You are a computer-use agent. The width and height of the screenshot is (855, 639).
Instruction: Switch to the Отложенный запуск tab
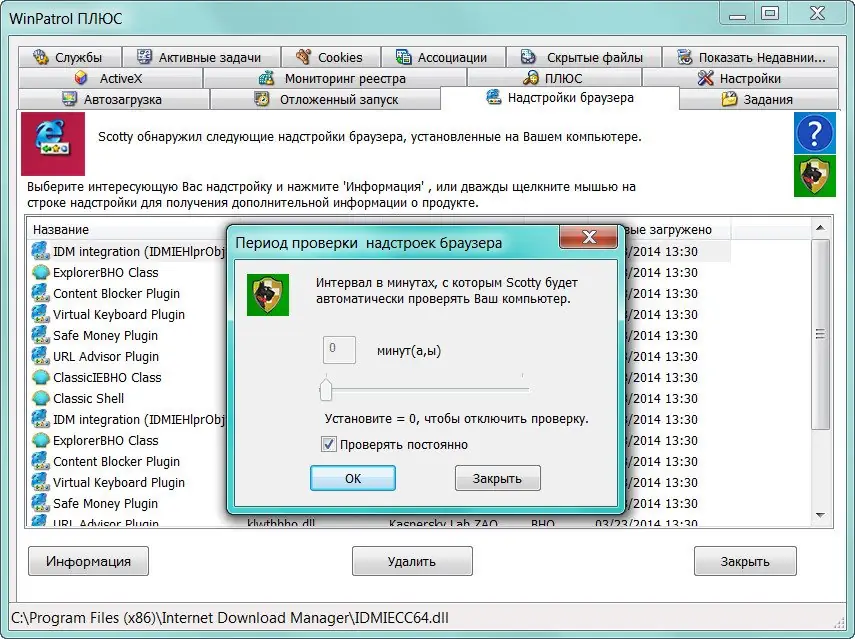326,99
